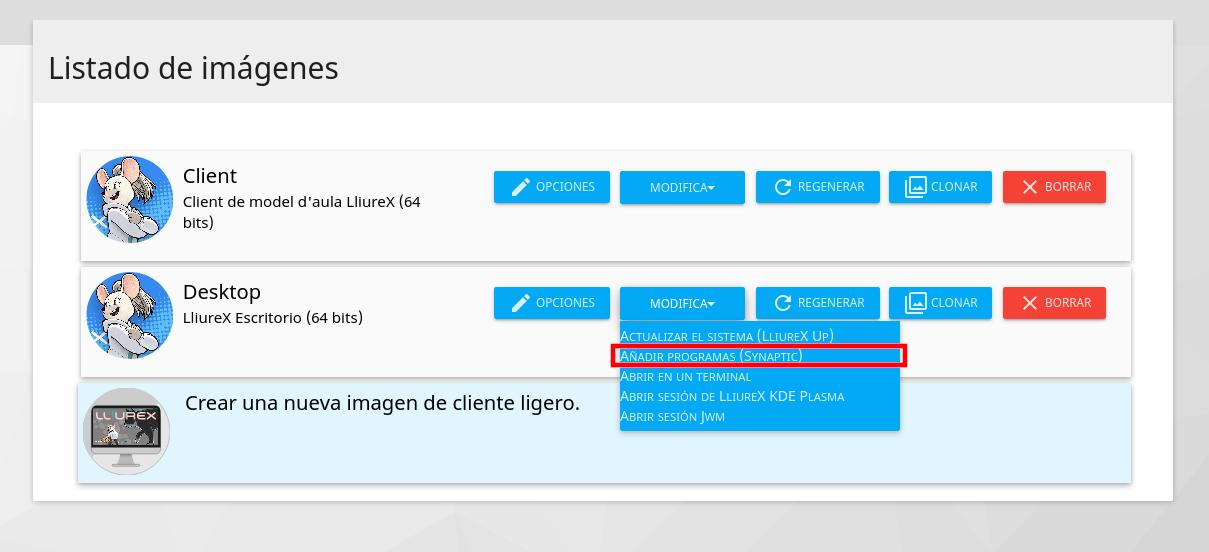Choose Abrir sesión de LliureX KDE Plasma
This screenshot has height=552, width=1209.
(x=732, y=396)
